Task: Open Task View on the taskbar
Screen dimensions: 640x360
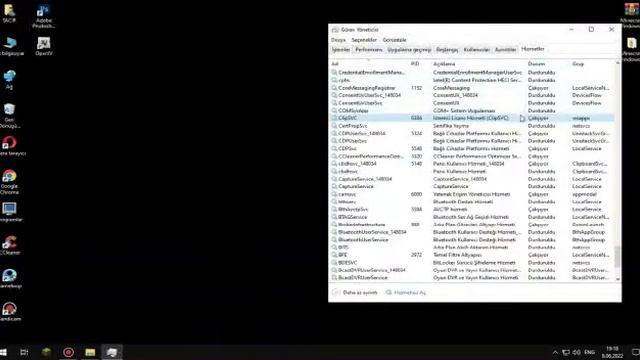Action: click(24, 352)
